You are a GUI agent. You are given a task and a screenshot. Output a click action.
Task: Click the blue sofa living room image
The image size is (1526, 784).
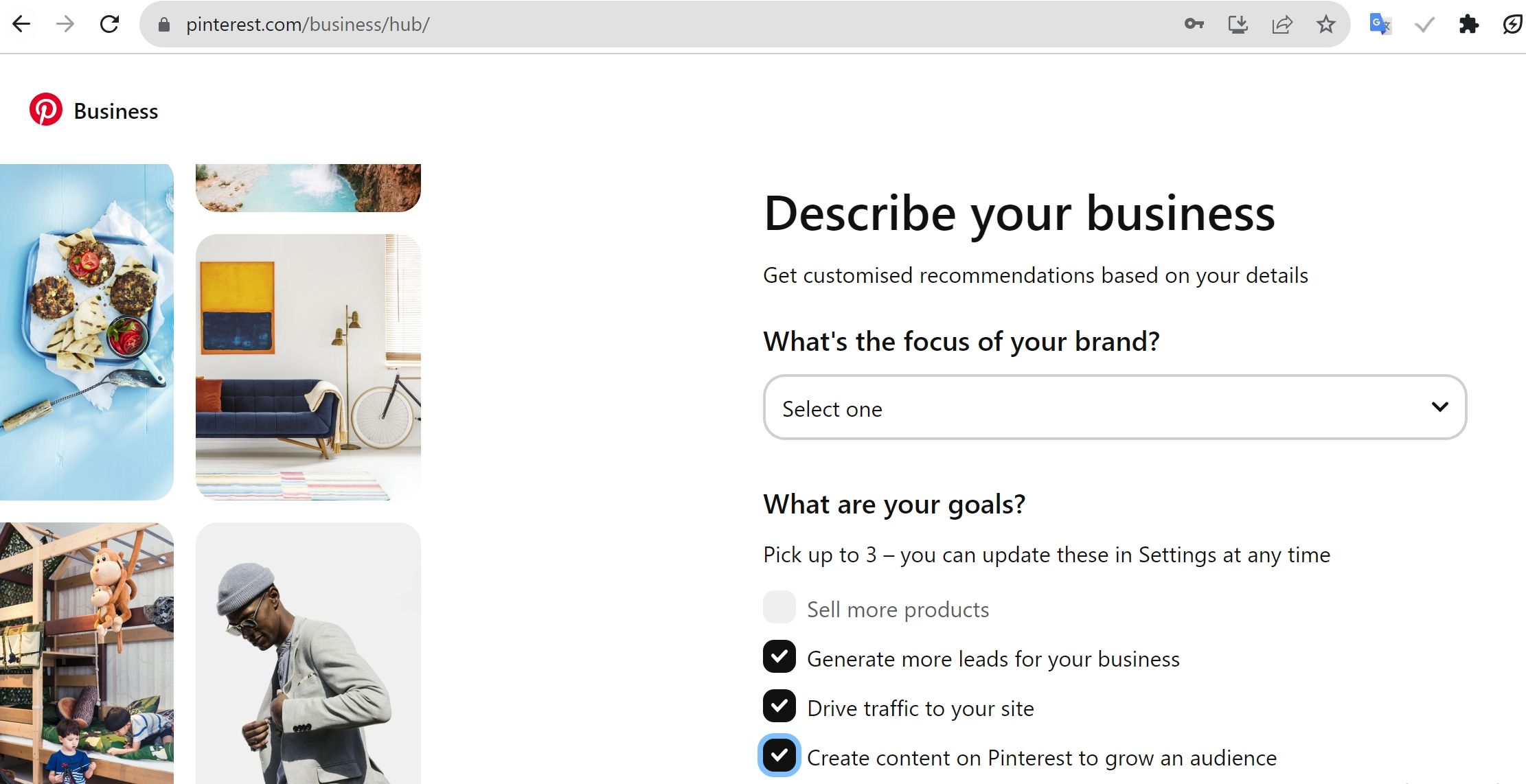point(308,367)
